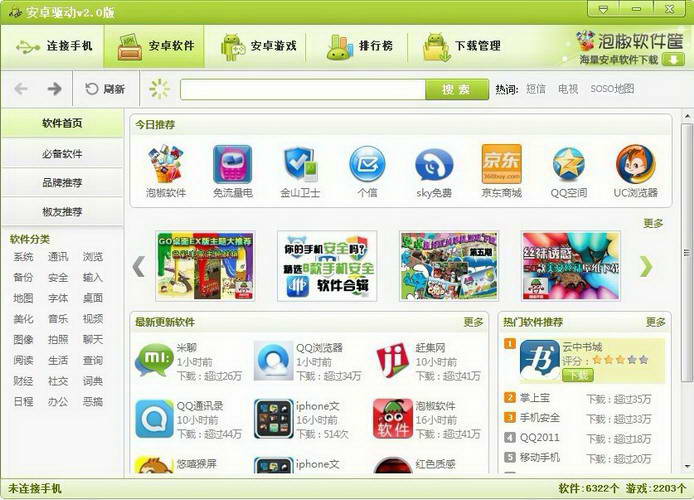Open the title bar dropdown menu arrow

[603, 9]
